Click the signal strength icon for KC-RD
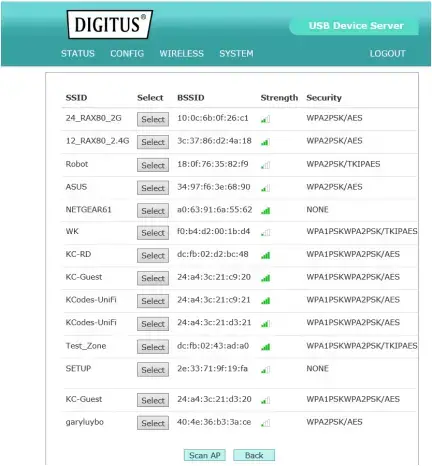432x466 pixels. pyautogui.click(x=265, y=255)
